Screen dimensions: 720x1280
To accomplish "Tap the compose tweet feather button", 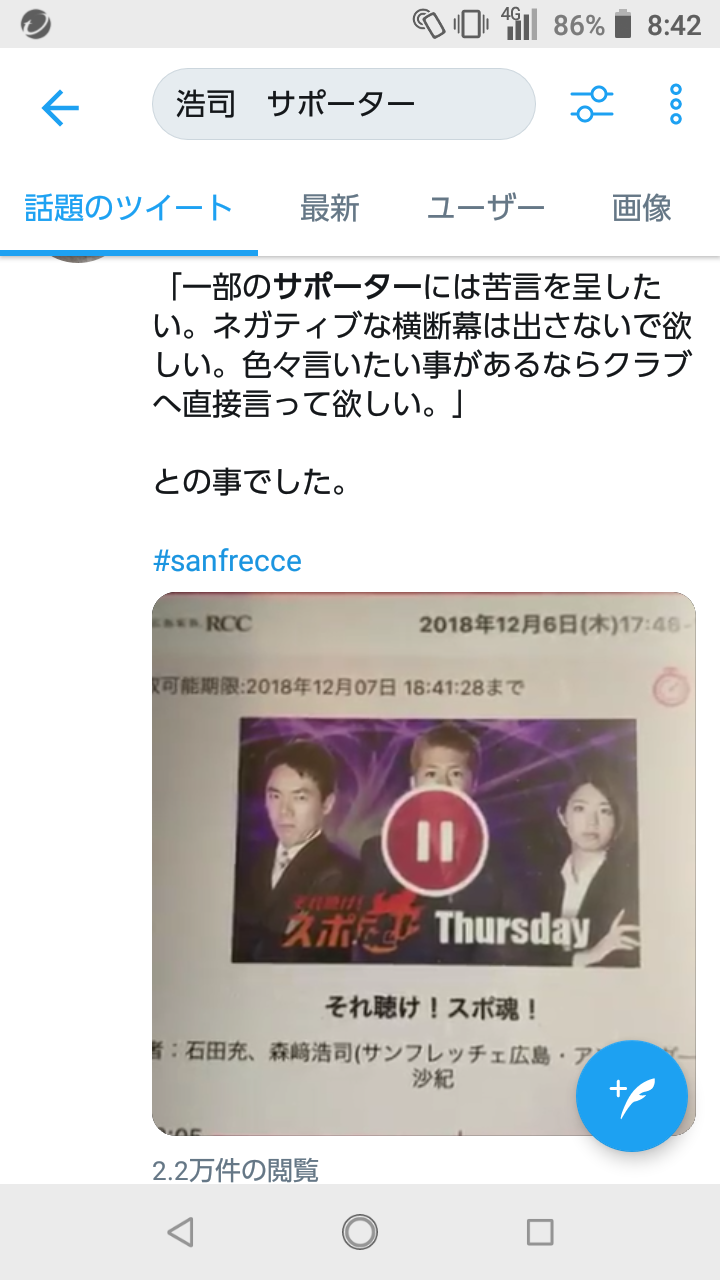I will pyautogui.click(x=632, y=1096).
